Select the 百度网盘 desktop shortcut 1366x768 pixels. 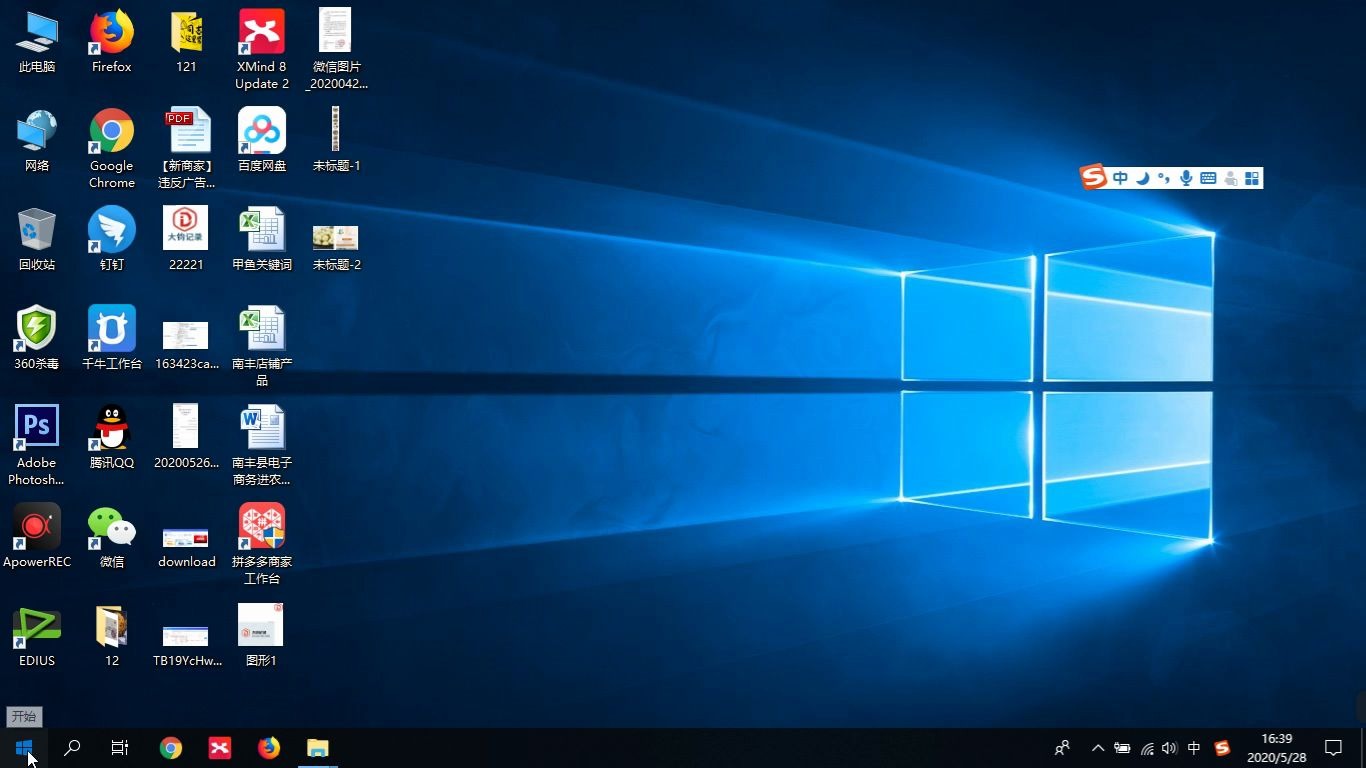(x=262, y=141)
